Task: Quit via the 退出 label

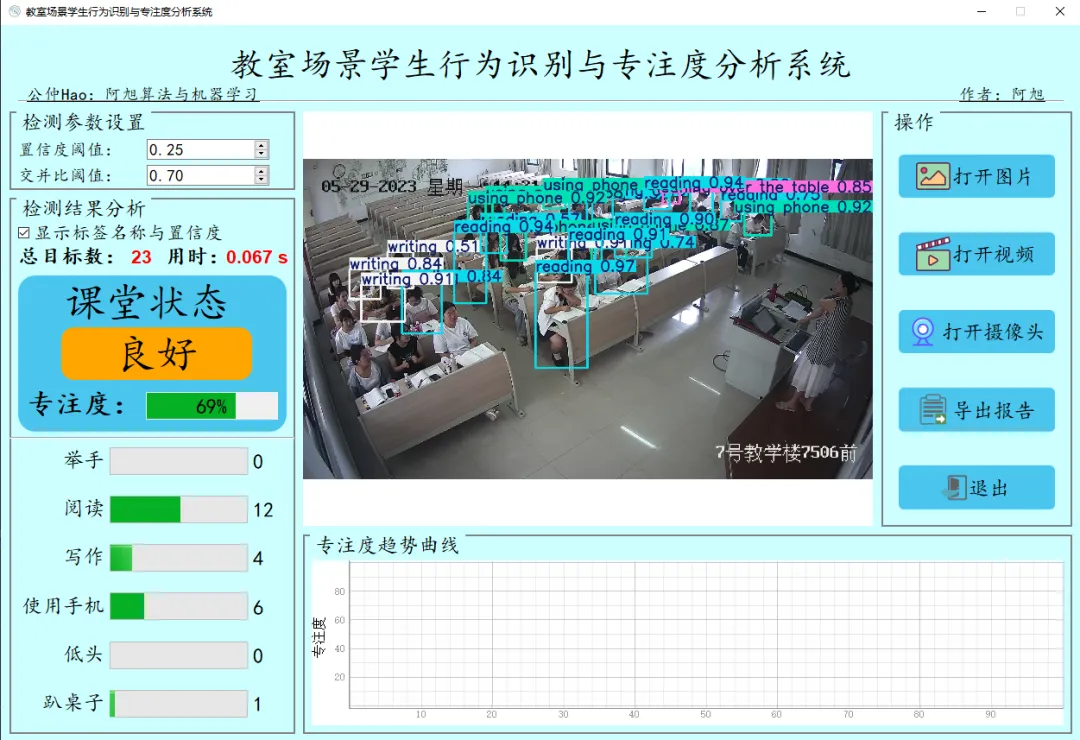Action: click(x=989, y=488)
